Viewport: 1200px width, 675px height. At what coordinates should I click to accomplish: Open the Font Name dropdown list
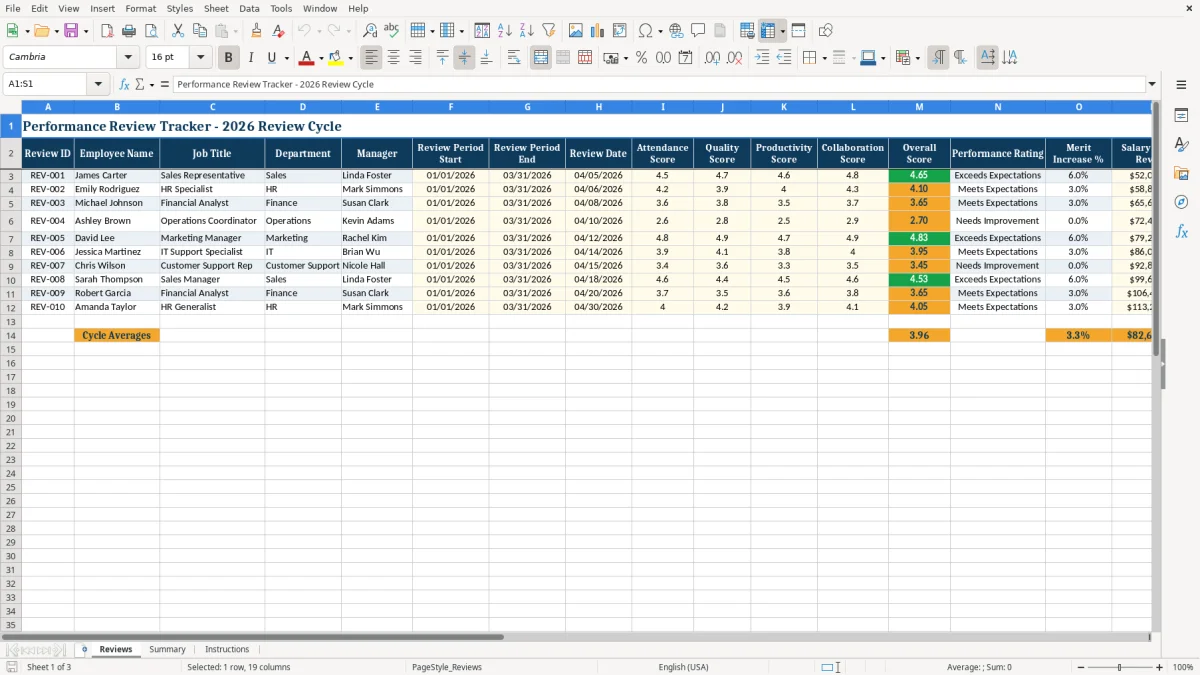coord(127,58)
